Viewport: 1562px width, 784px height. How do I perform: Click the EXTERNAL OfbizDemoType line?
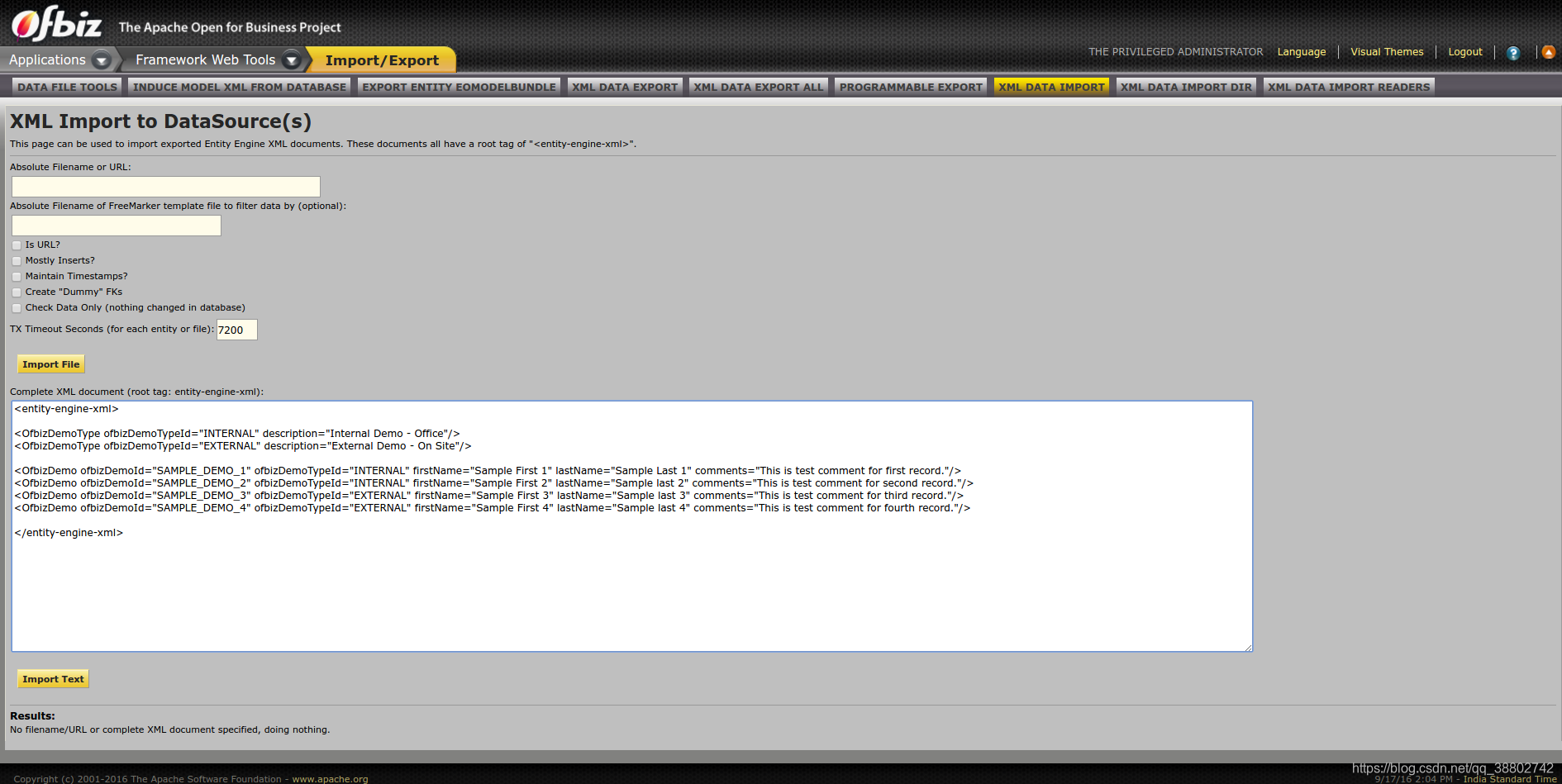[243, 446]
